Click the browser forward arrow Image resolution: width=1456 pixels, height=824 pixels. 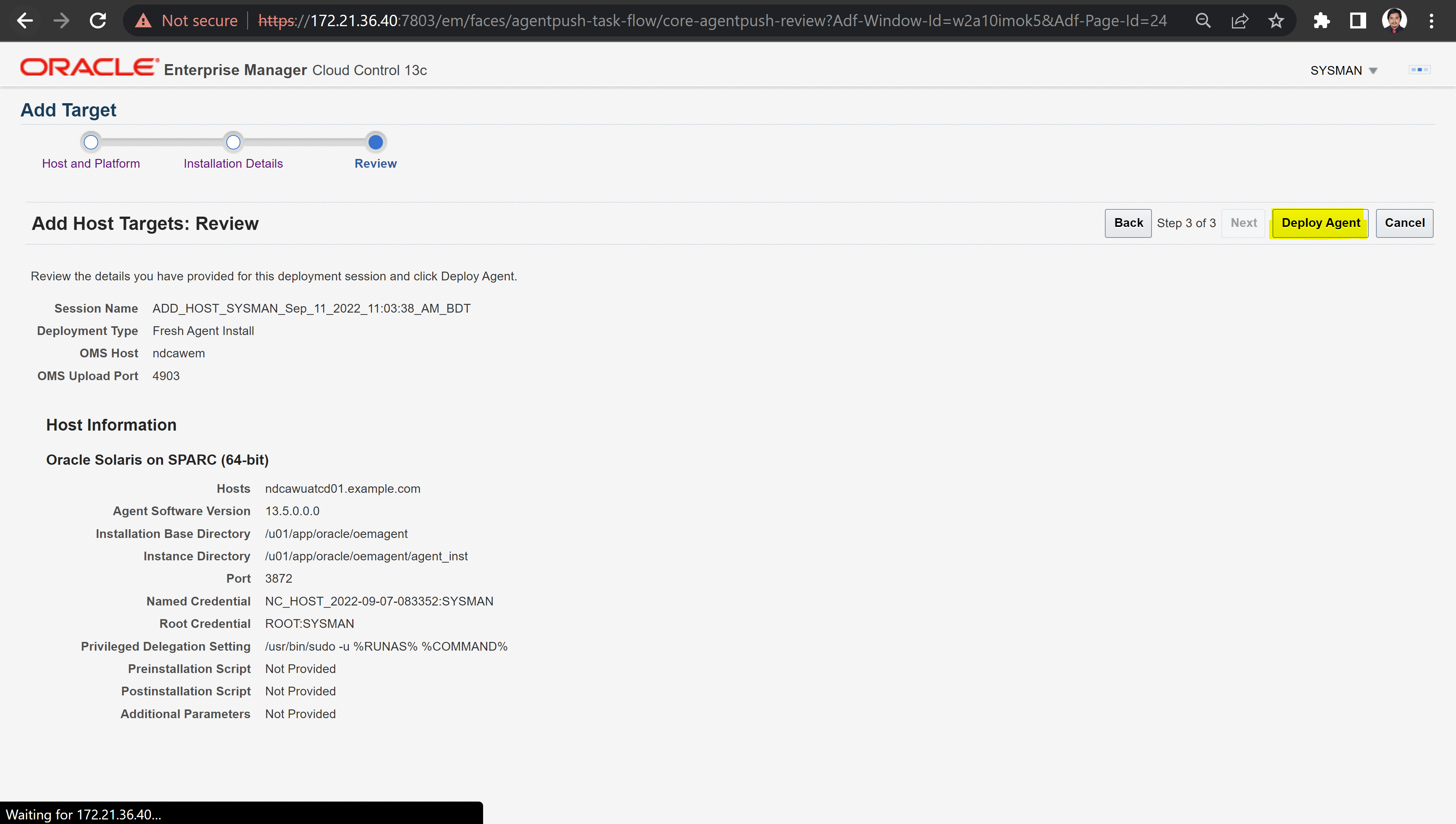coord(61,21)
